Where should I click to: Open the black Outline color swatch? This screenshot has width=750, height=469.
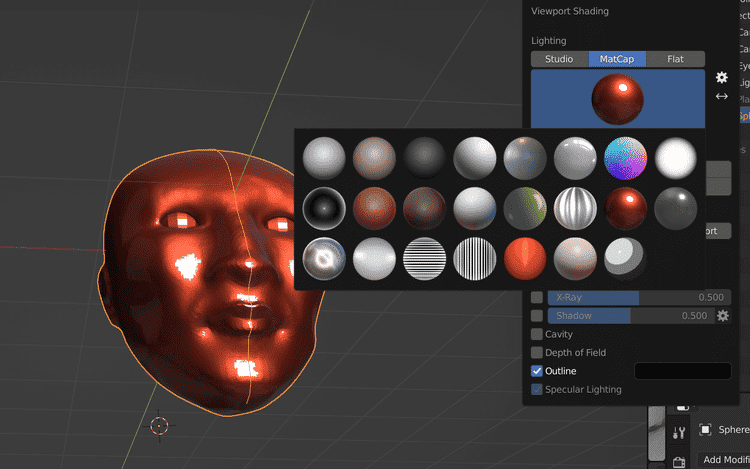coord(683,371)
